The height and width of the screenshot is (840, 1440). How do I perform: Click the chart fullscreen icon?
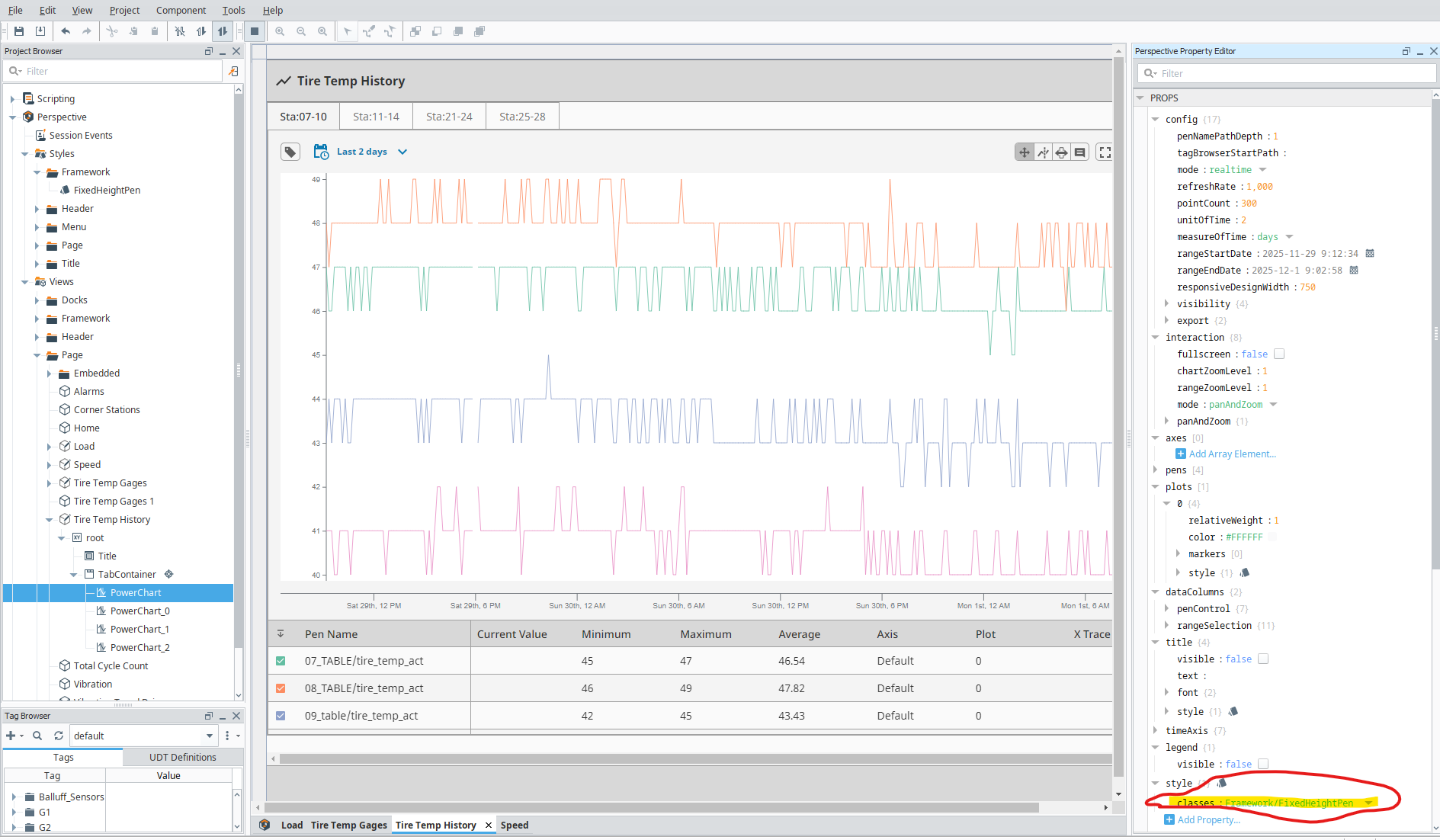tap(1104, 152)
